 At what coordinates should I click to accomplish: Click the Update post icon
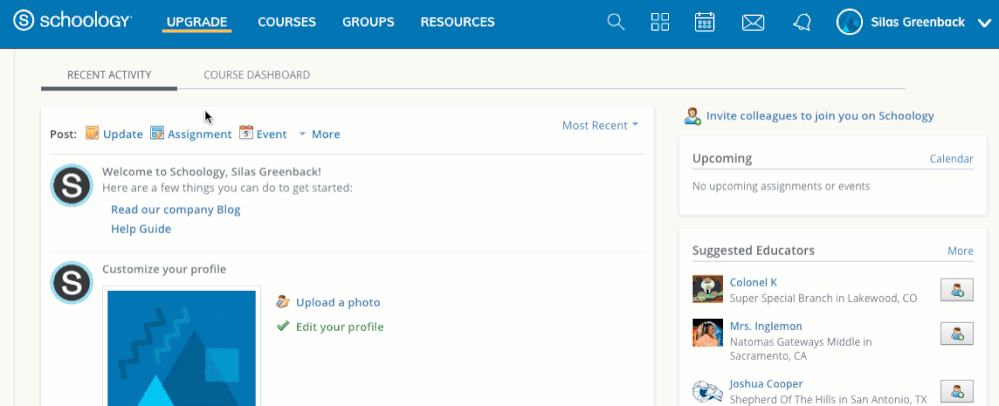[x=92, y=133]
